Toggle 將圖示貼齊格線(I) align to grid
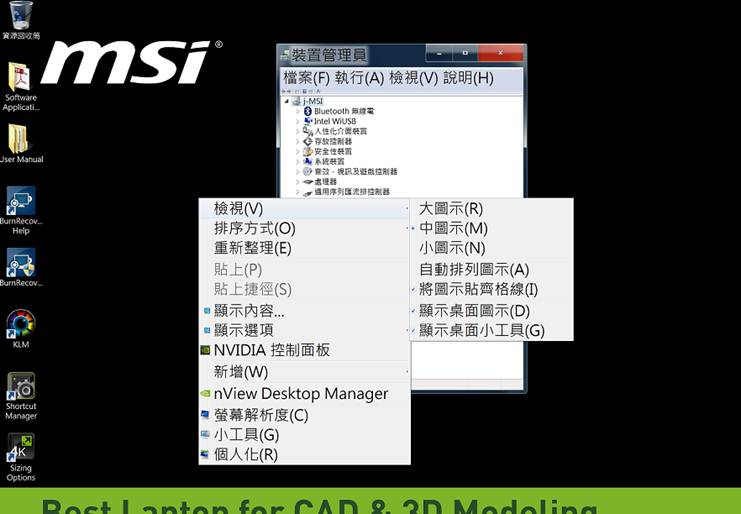 coord(478,289)
